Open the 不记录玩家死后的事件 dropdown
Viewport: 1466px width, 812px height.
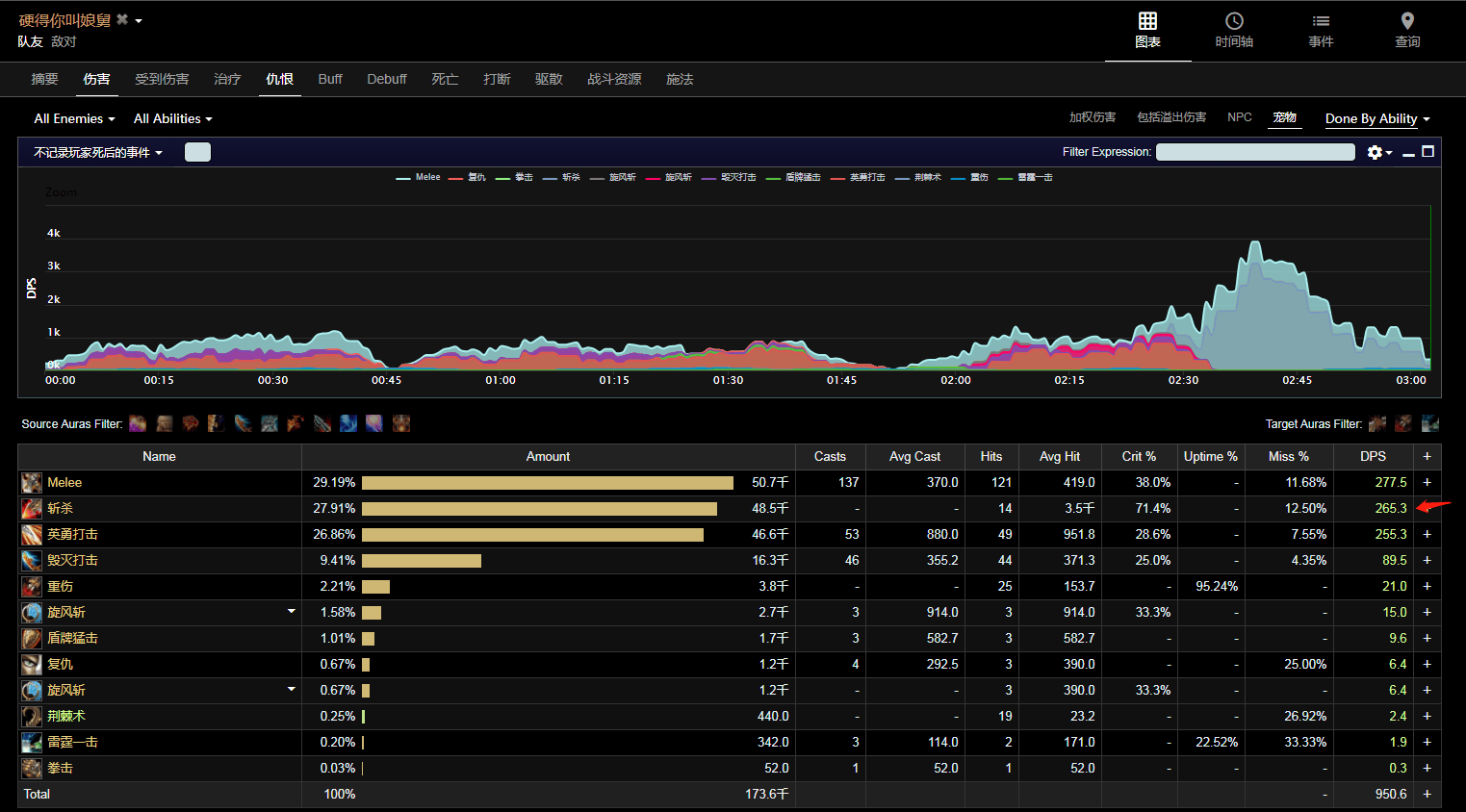point(98,153)
